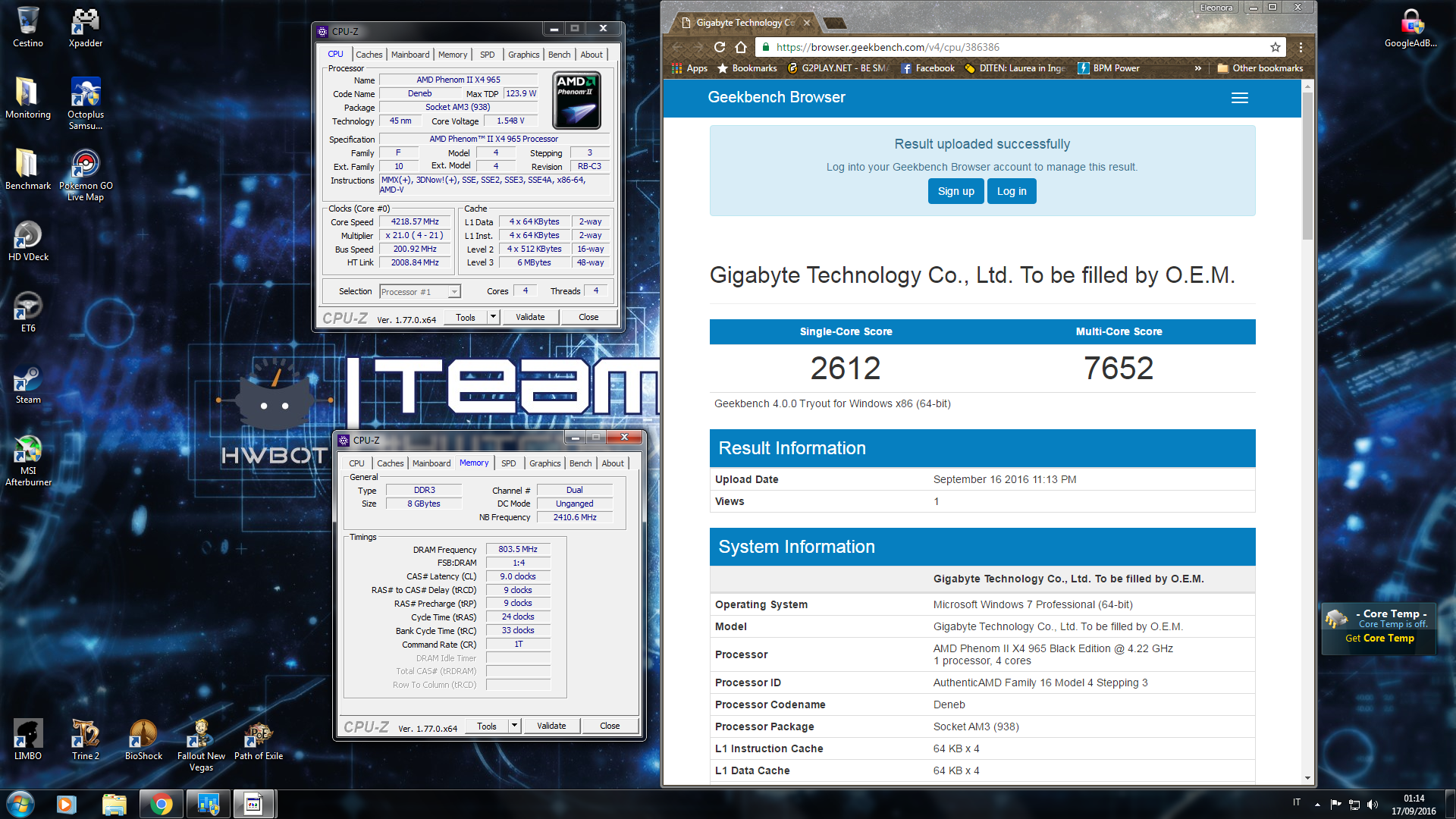Viewport: 1456px width, 819px height.
Task: Open the Octoplus Samsung desktop icon
Action: point(86,103)
